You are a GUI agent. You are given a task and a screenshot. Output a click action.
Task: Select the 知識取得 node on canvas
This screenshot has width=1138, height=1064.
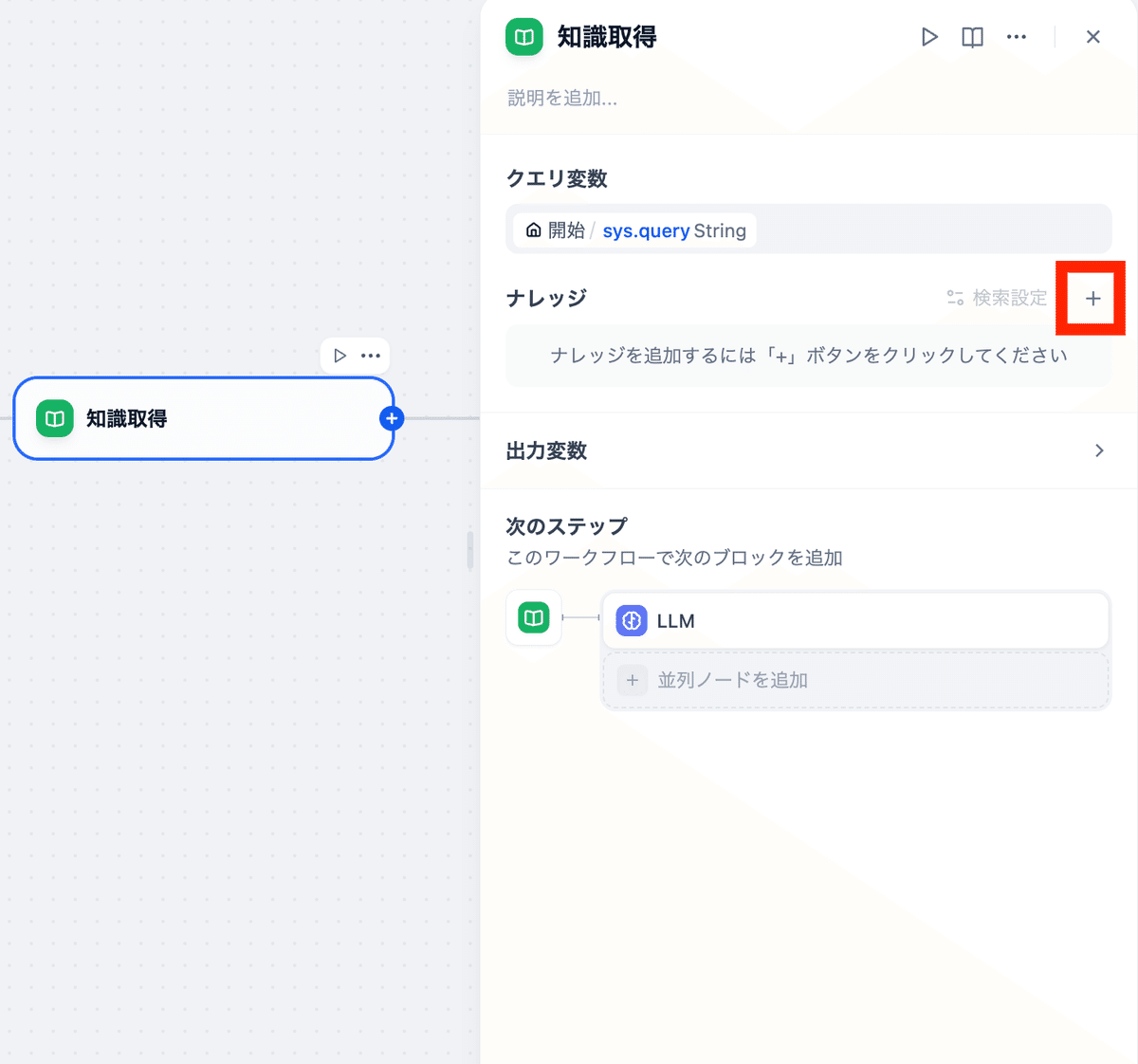(204, 418)
